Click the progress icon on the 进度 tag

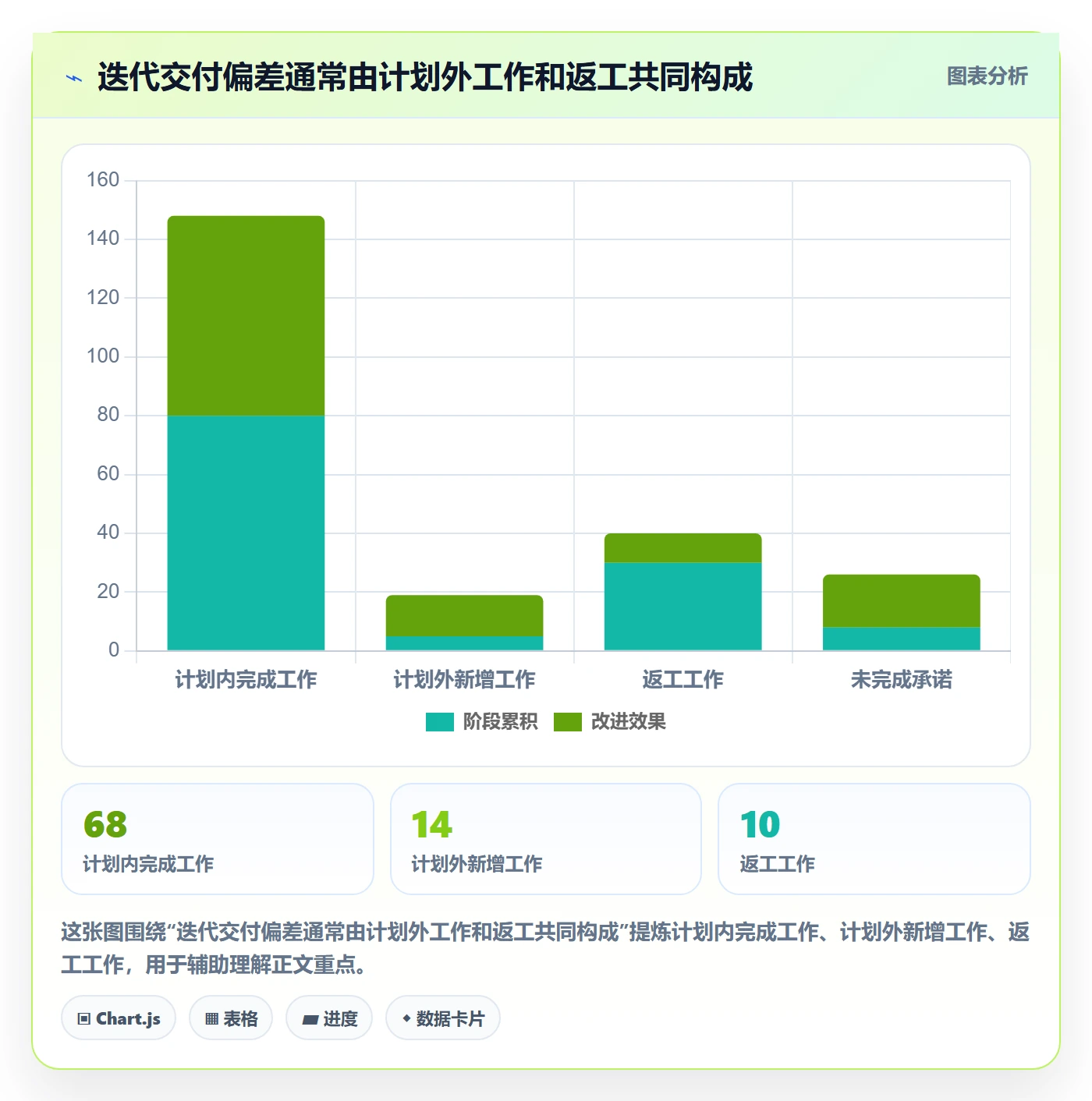[310, 1019]
